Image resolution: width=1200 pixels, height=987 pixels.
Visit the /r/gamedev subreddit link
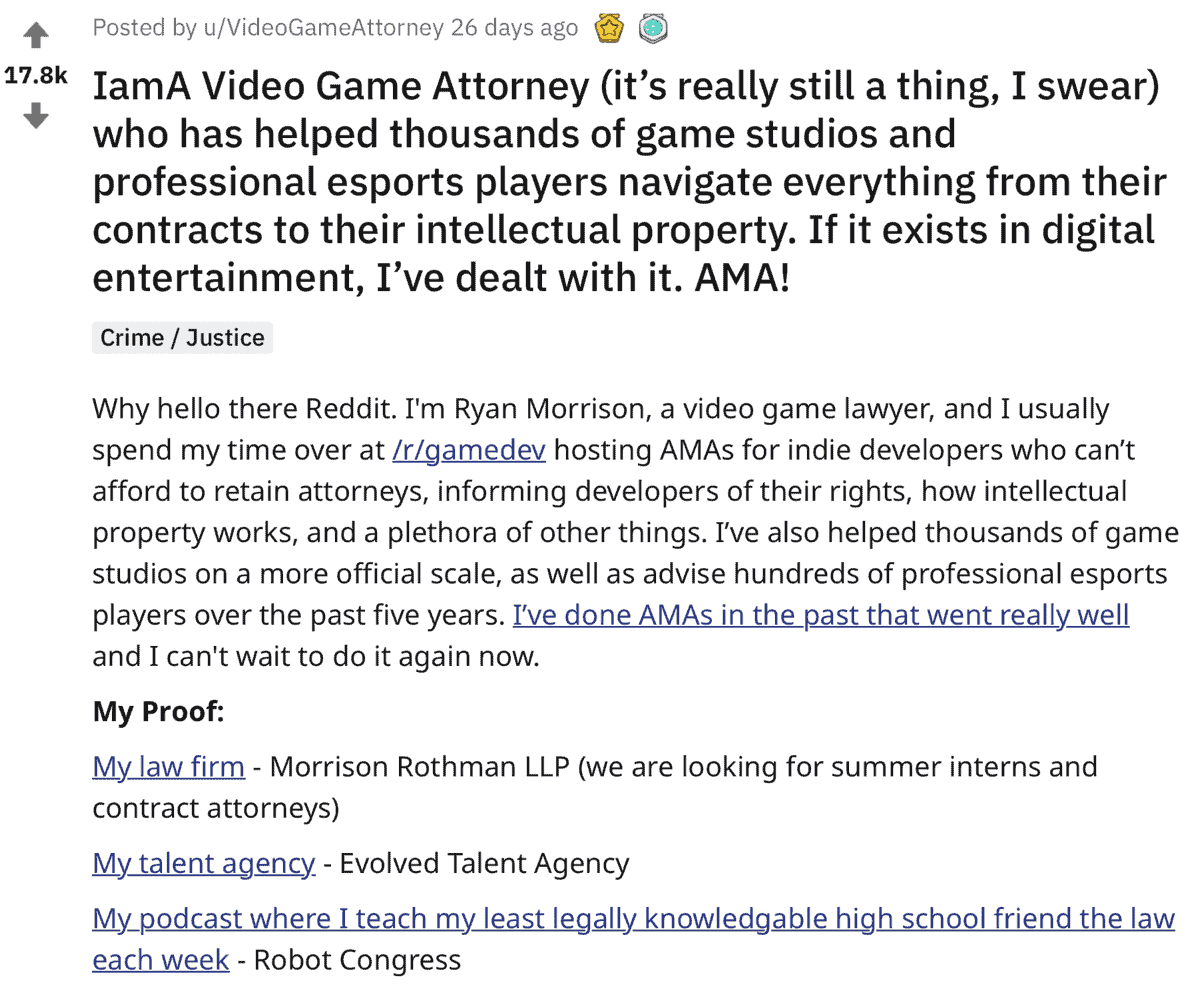tap(469, 450)
